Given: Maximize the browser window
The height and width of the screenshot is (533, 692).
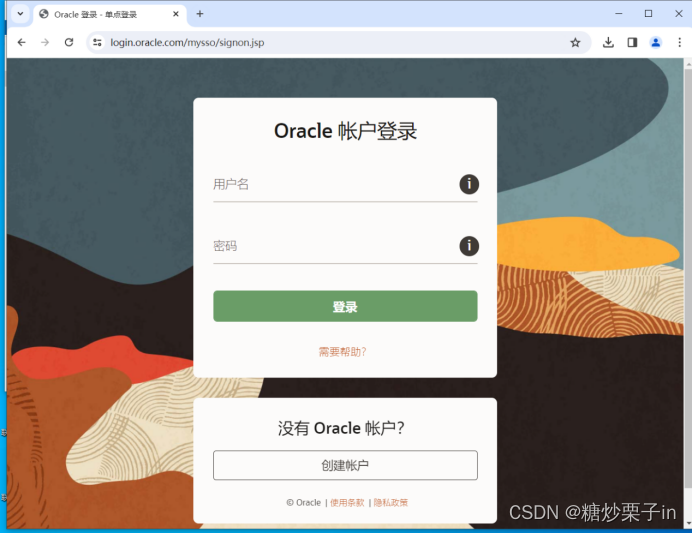Looking at the screenshot, I should [648, 14].
